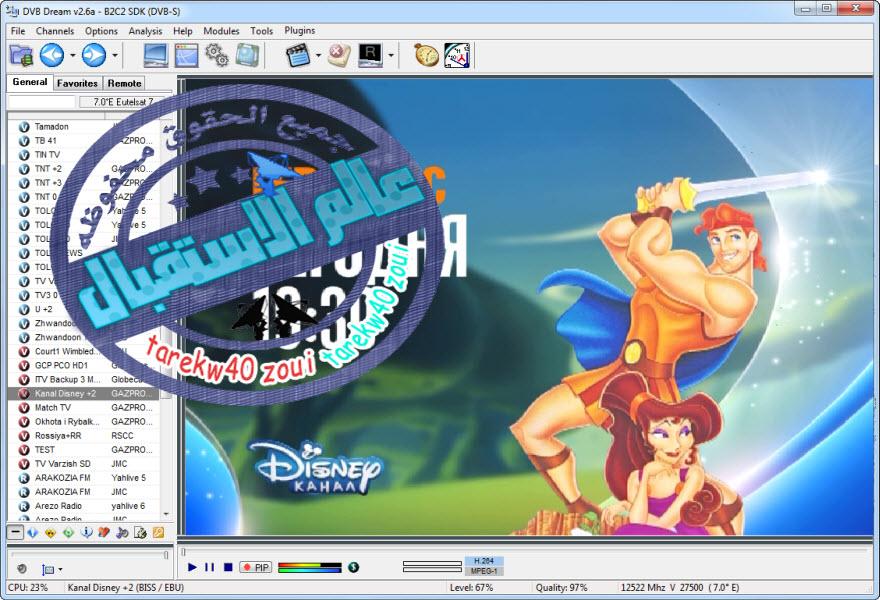880x600 pixels.
Task: Pause playback
Action: click(210, 567)
